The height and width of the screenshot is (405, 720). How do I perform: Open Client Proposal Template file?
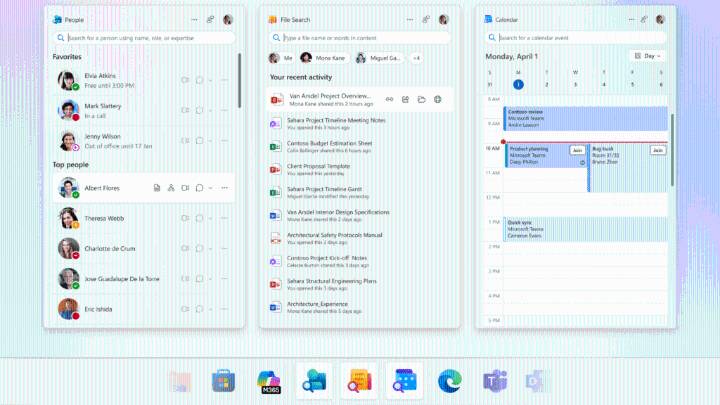pyautogui.click(x=360, y=169)
